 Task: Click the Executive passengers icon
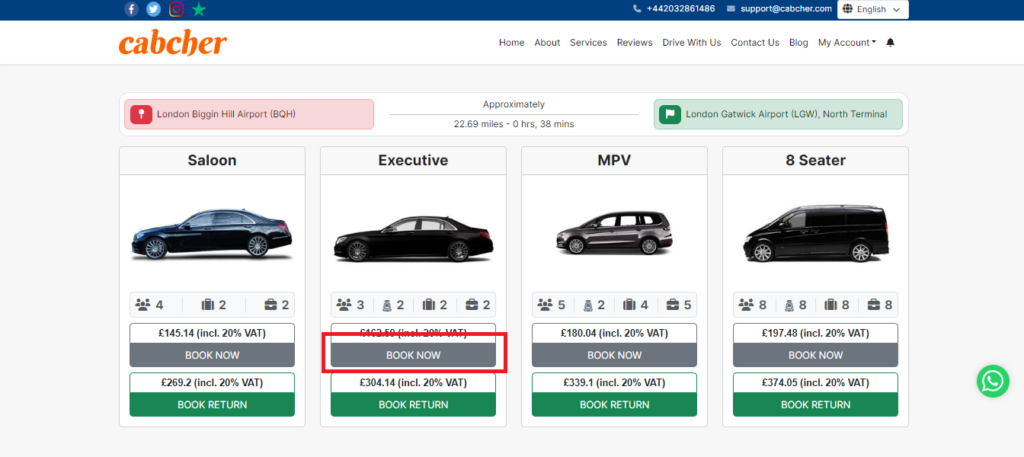pos(344,304)
